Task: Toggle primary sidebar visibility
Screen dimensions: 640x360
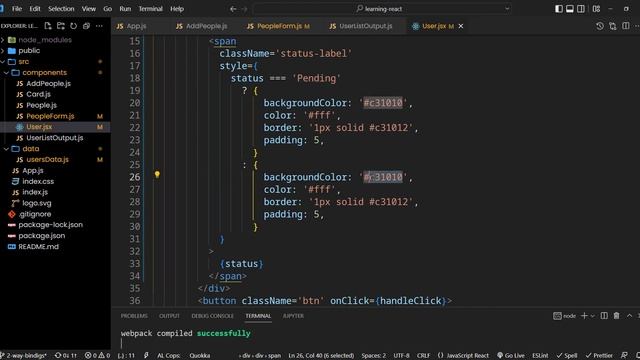Action: pyautogui.click(x=559, y=9)
